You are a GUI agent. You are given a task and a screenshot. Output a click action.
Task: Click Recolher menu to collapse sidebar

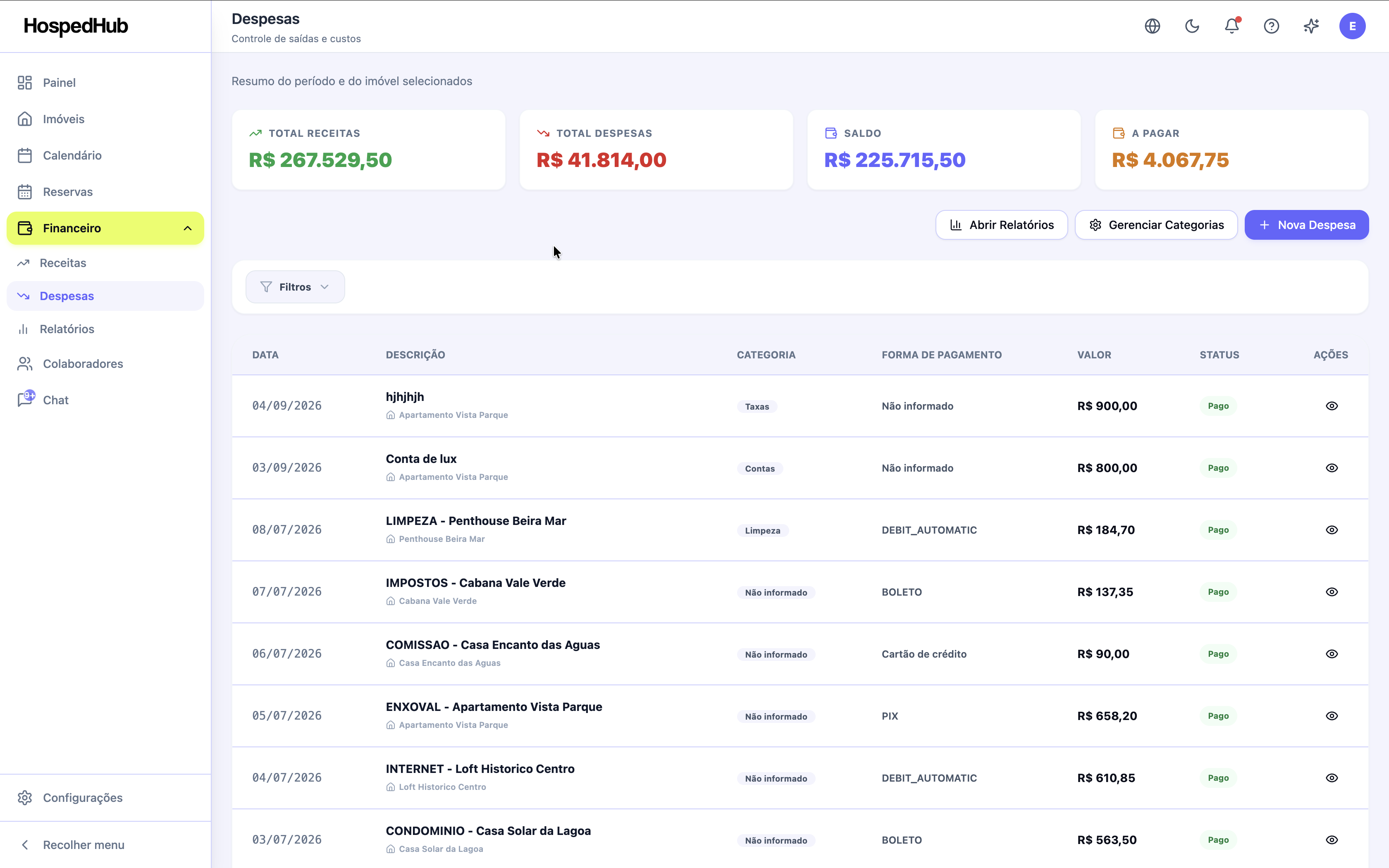105,844
